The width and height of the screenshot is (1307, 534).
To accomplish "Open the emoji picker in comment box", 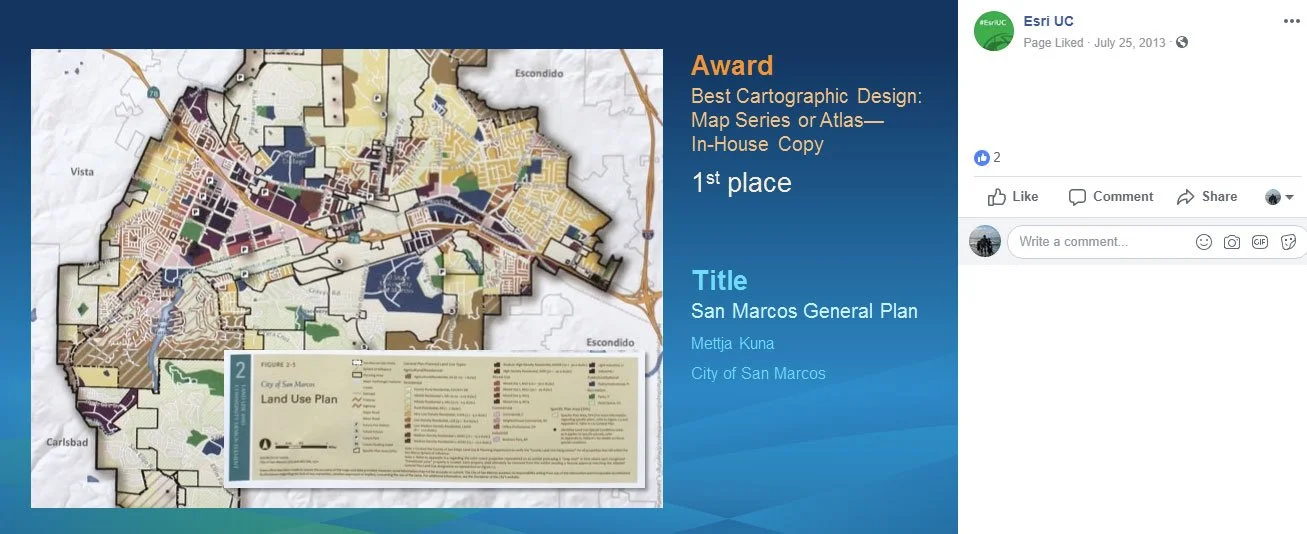I will click(x=1204, y=242).
